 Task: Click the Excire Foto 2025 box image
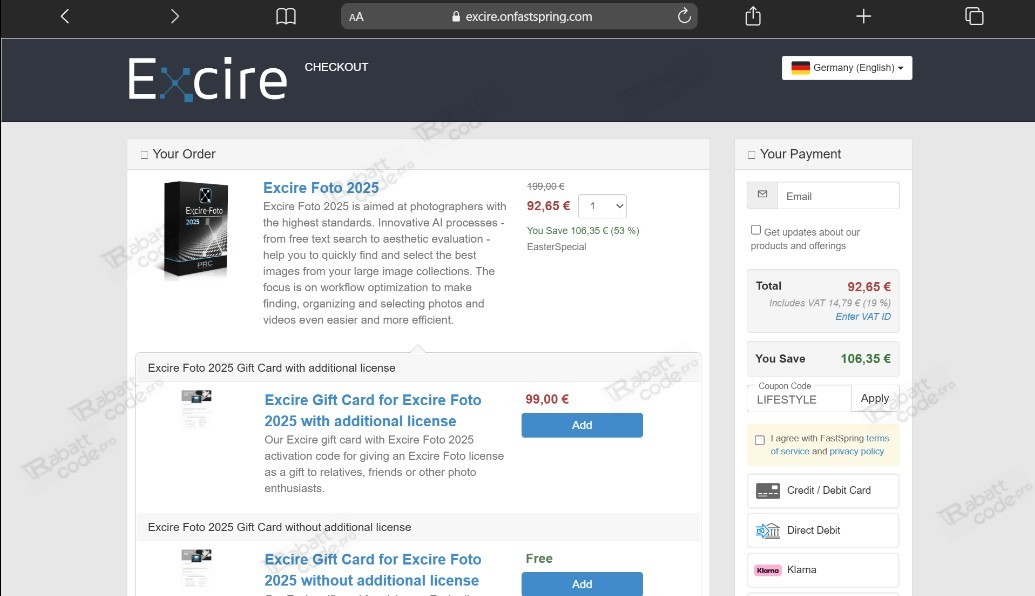coord(196,230)
